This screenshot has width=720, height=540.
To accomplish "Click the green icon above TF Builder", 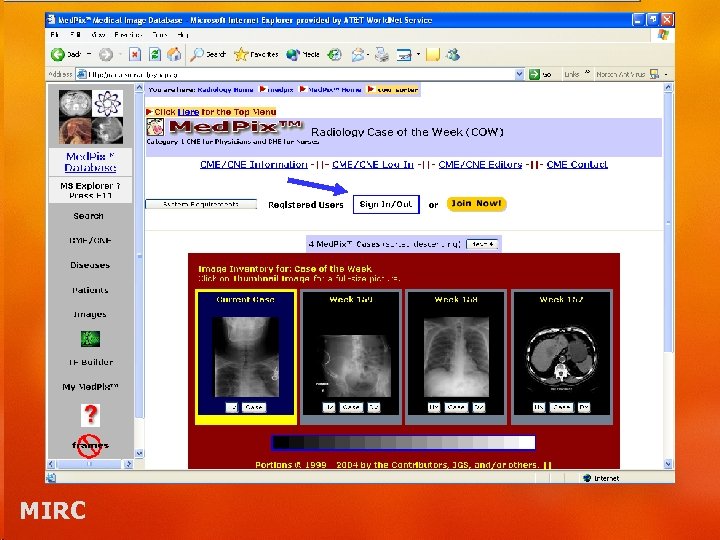I will 90,339.
